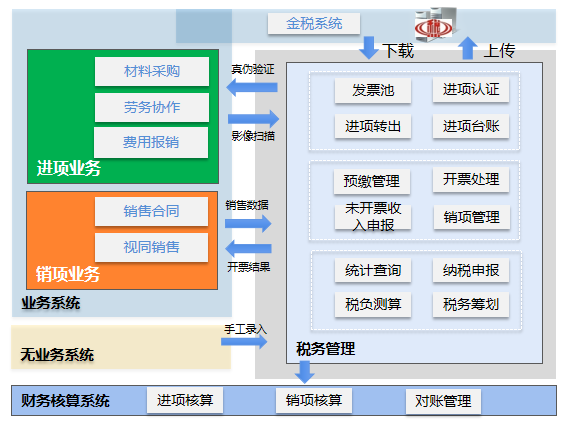Click the down arrow below 税务管理

(x=304, y=372)
